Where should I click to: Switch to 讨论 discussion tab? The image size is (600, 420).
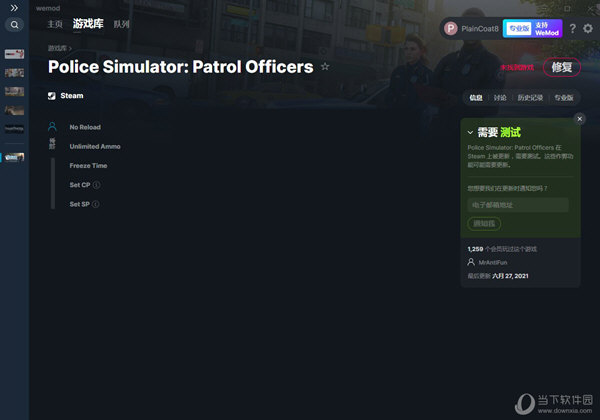500,98
